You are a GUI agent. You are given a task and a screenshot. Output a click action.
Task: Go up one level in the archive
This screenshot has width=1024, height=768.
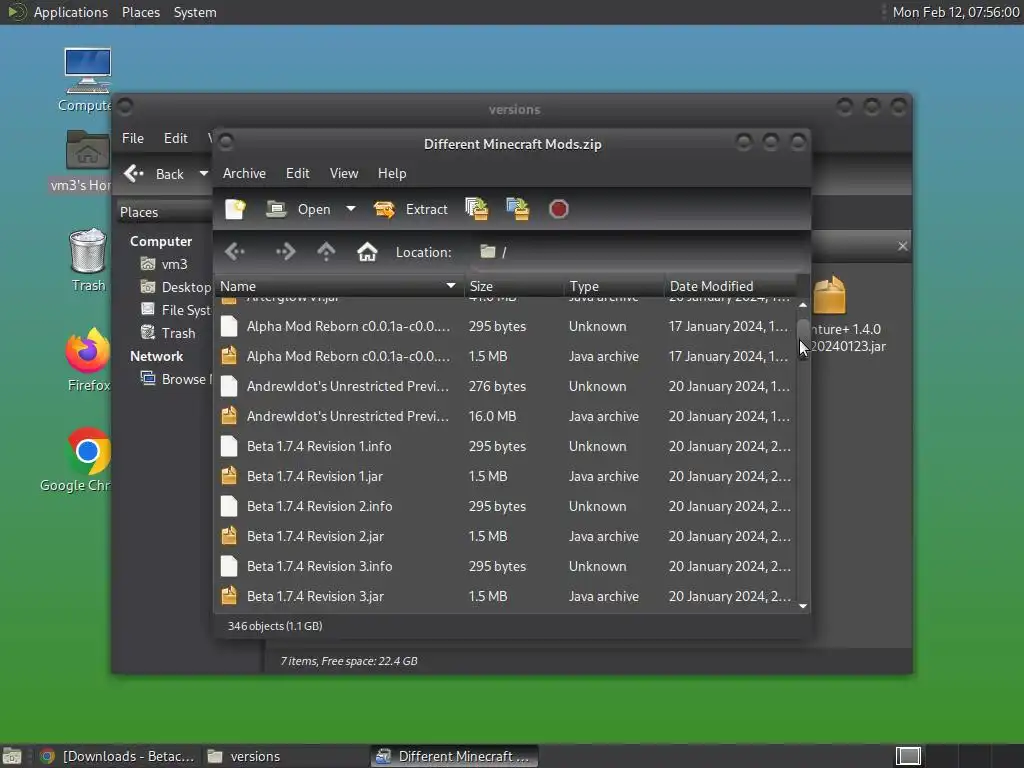(x=326, y=251)
